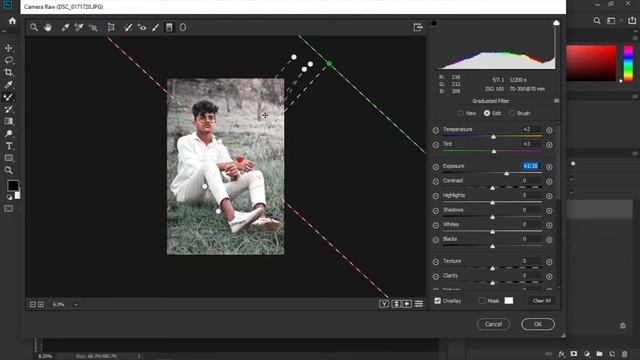Image resolution: width=640 pixels, height=360 pixels.
Task: Select the Red Eye Removal tool
Action: pyautogui.click(x=142, y=27)
